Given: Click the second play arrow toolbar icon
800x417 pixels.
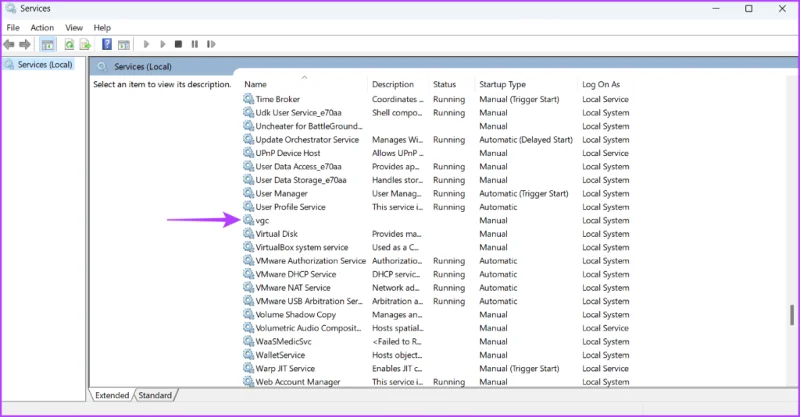Looking at the screenshot, I should click(x=163, y=44).
